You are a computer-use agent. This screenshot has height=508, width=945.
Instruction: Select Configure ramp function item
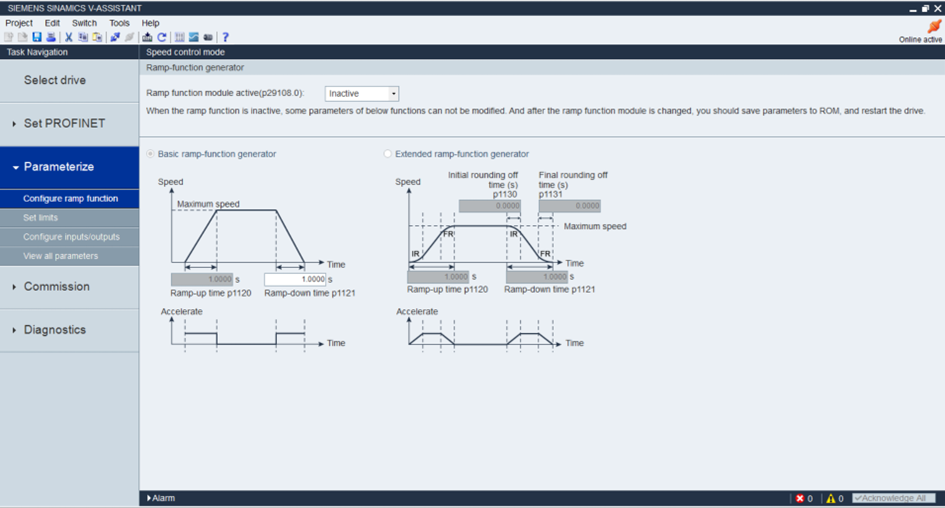pos(69,198)
